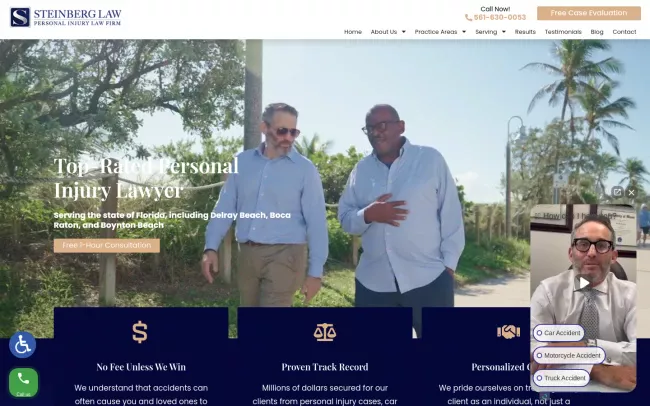
Task: Select the Car Accident option
Action: 558,333
